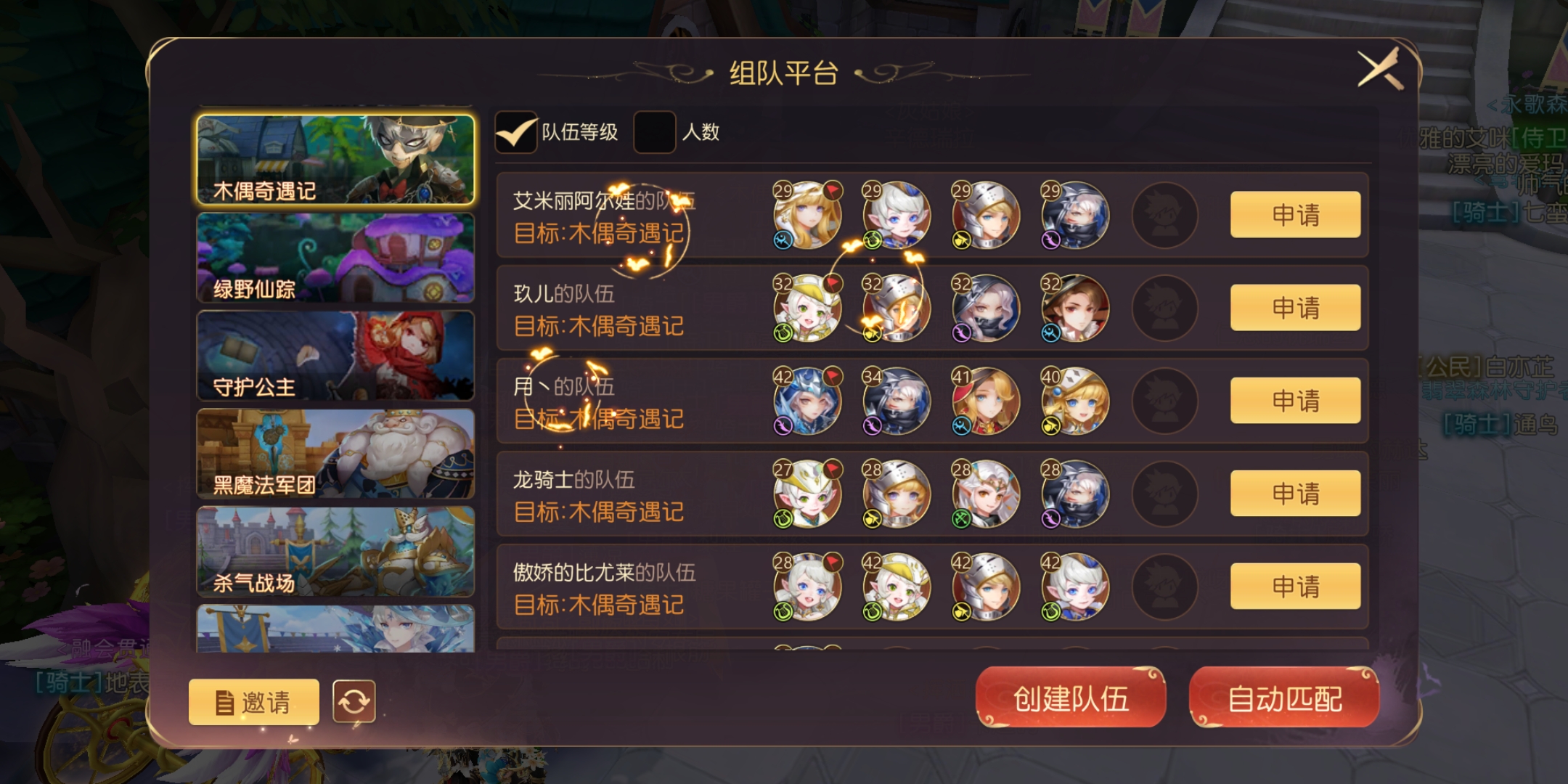This screenshot has height=784, width=1568.
Task: Click leader avatar of 龙骑士 team
Action: click(x=807, y=494)
